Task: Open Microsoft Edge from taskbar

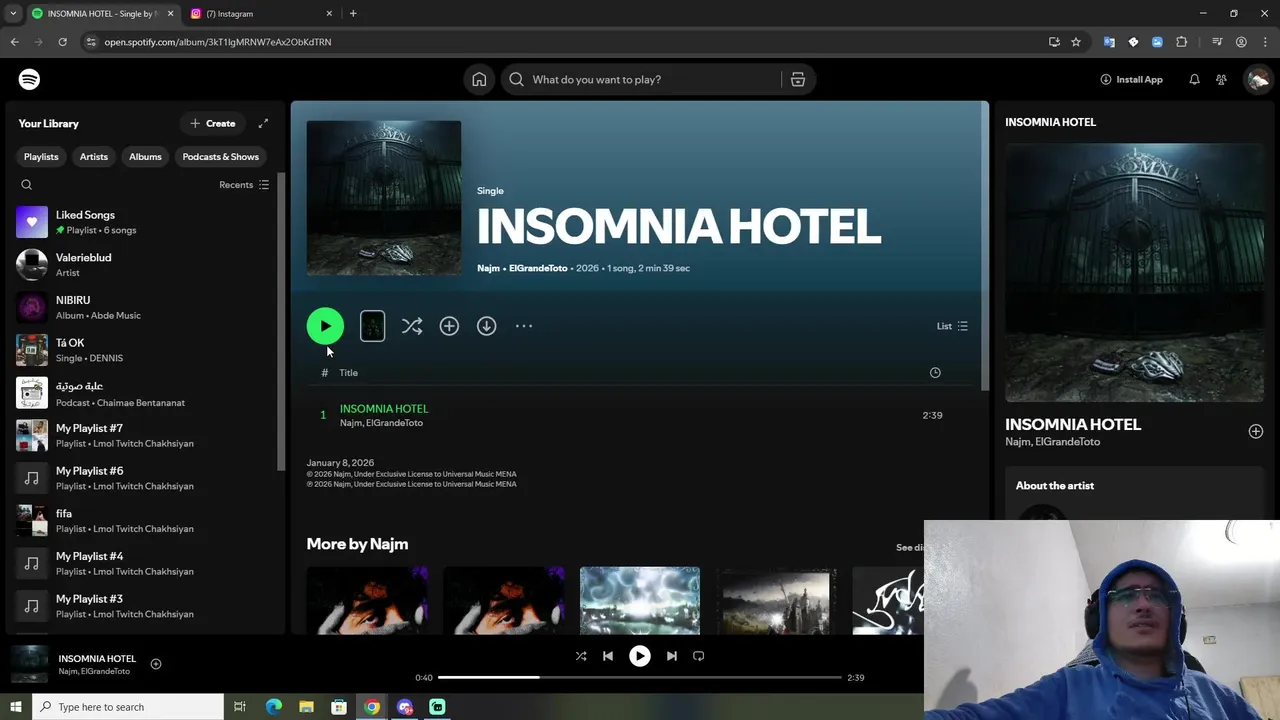Action: [273, 707]
